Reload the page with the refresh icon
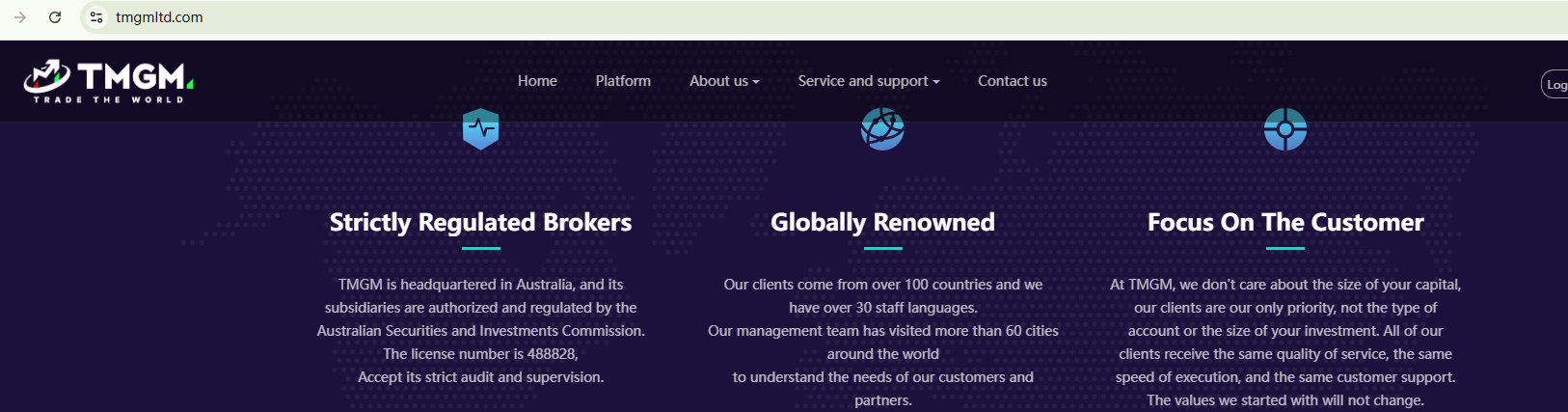Viewport: 1568px width, 412px height. (55, 17)
